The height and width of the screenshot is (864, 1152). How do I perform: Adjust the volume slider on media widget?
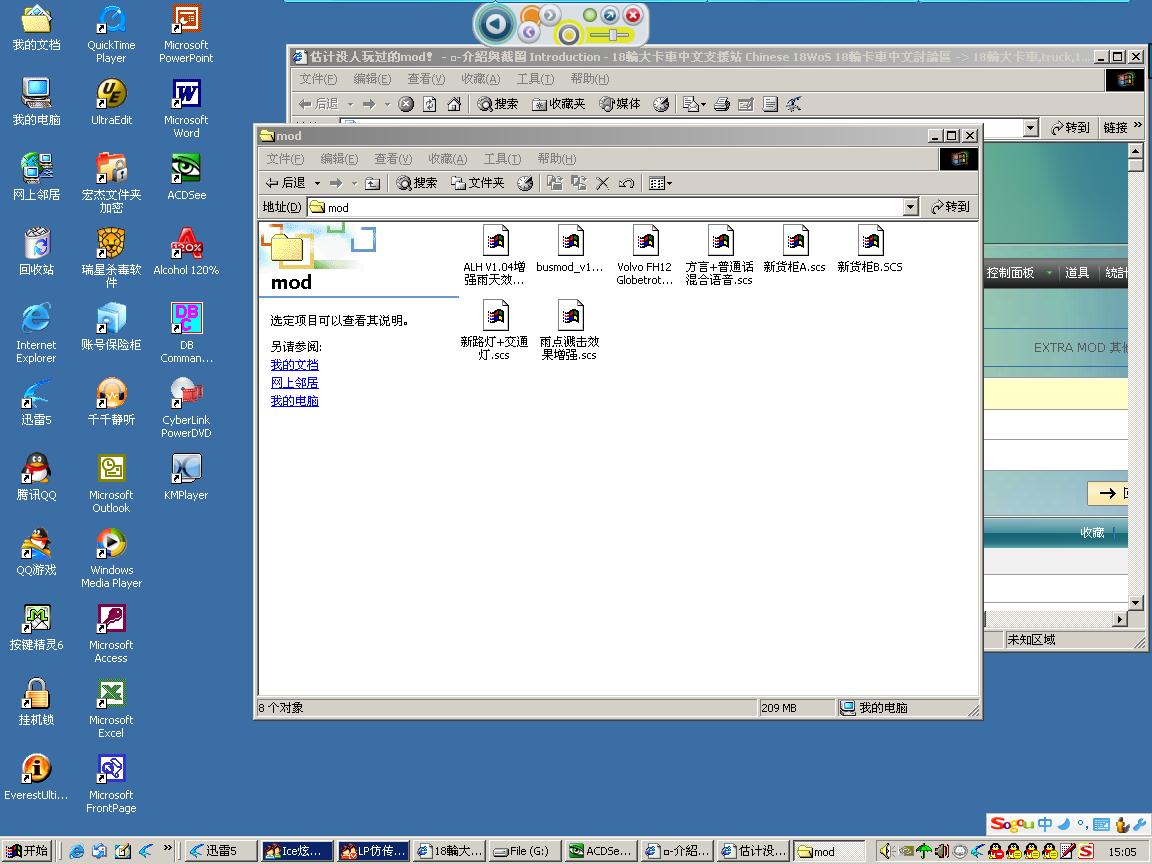(609, 35)
